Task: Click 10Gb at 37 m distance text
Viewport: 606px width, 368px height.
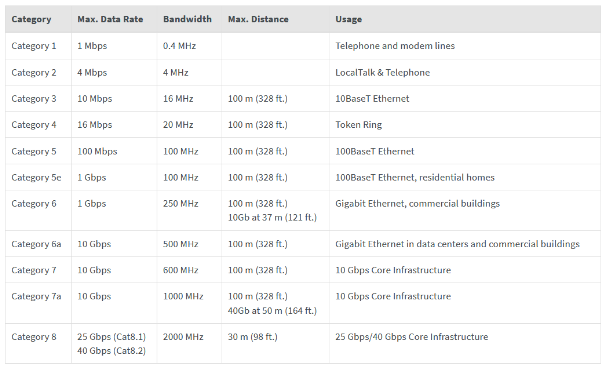Action: pyautogui.click(x=272, y=218)
